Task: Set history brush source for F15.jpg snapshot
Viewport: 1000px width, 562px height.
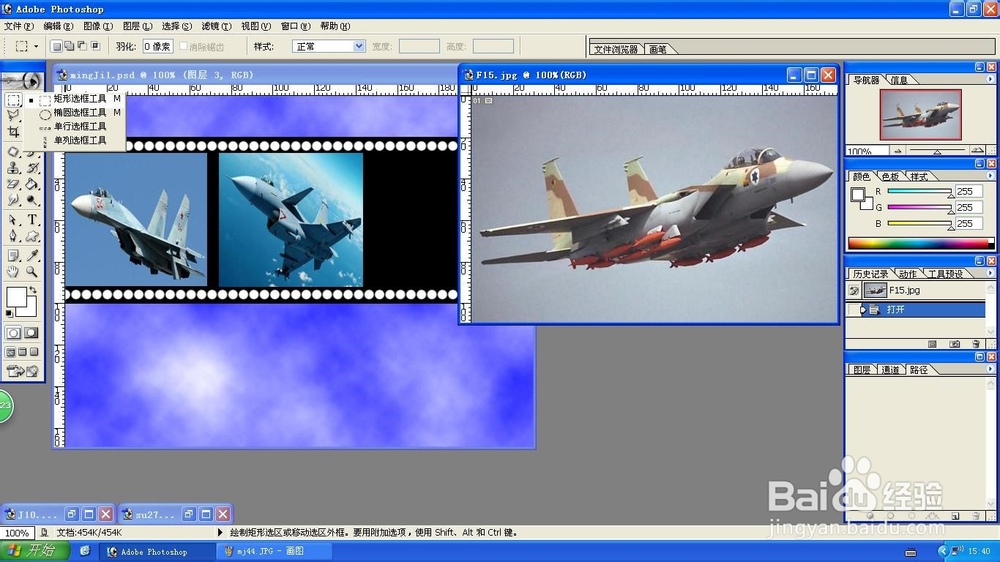Action: (854, 290)
